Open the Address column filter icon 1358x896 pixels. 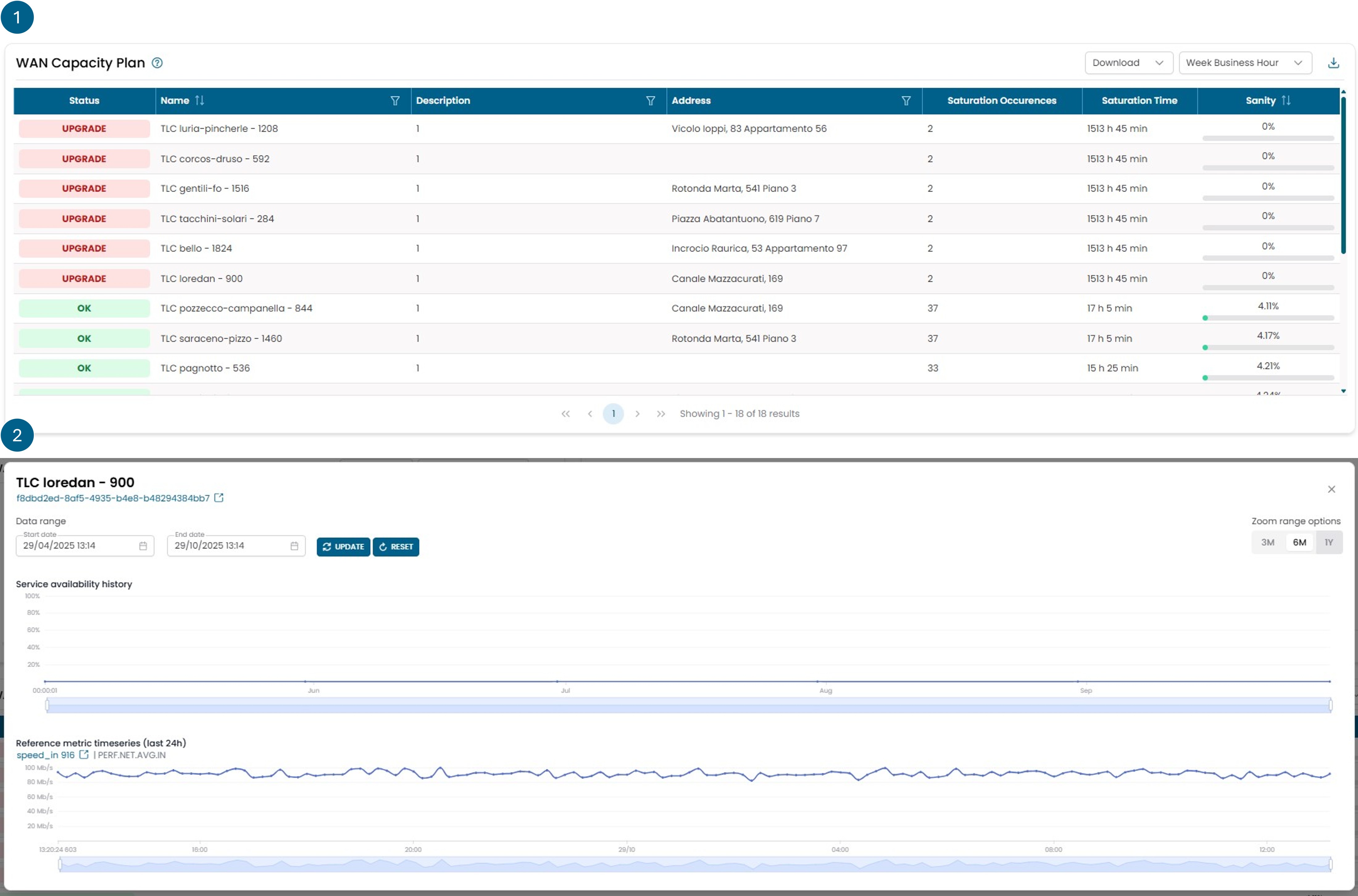[x=906, y=101]
